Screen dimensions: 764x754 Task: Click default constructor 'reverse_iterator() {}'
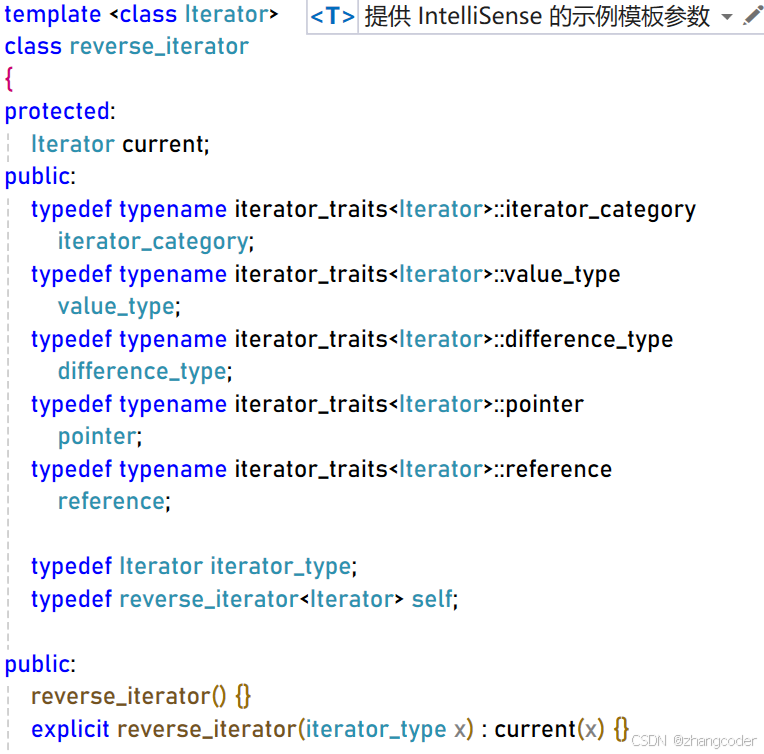[141, 696]
